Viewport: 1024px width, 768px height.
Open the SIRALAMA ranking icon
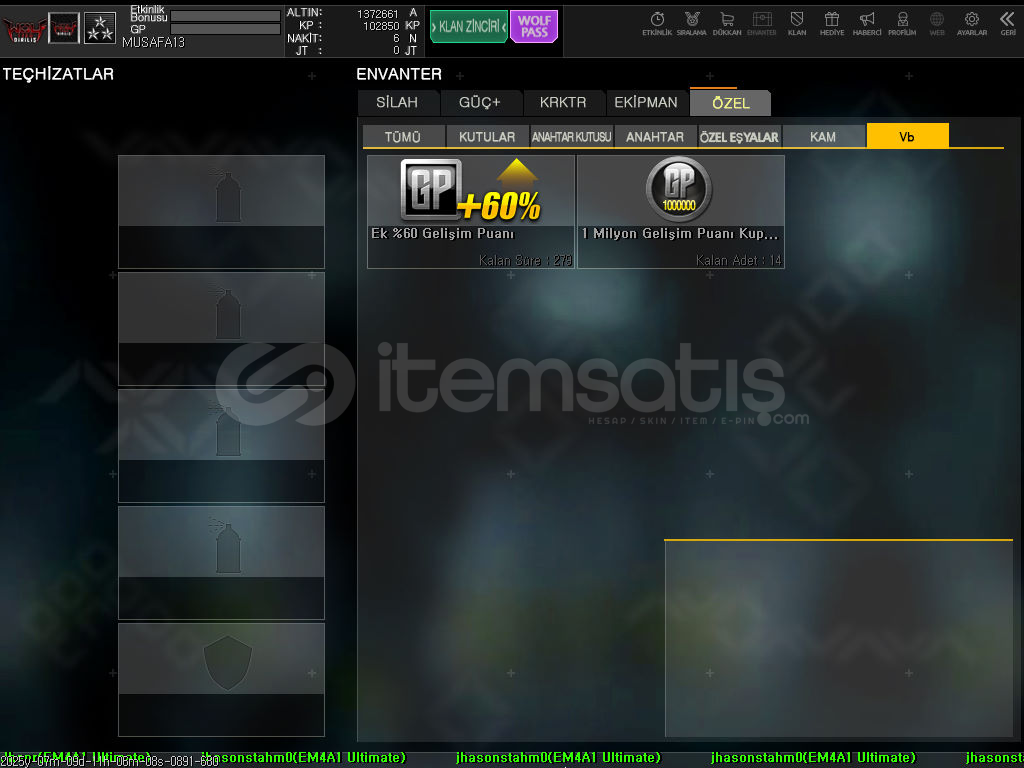pos(692,24)
